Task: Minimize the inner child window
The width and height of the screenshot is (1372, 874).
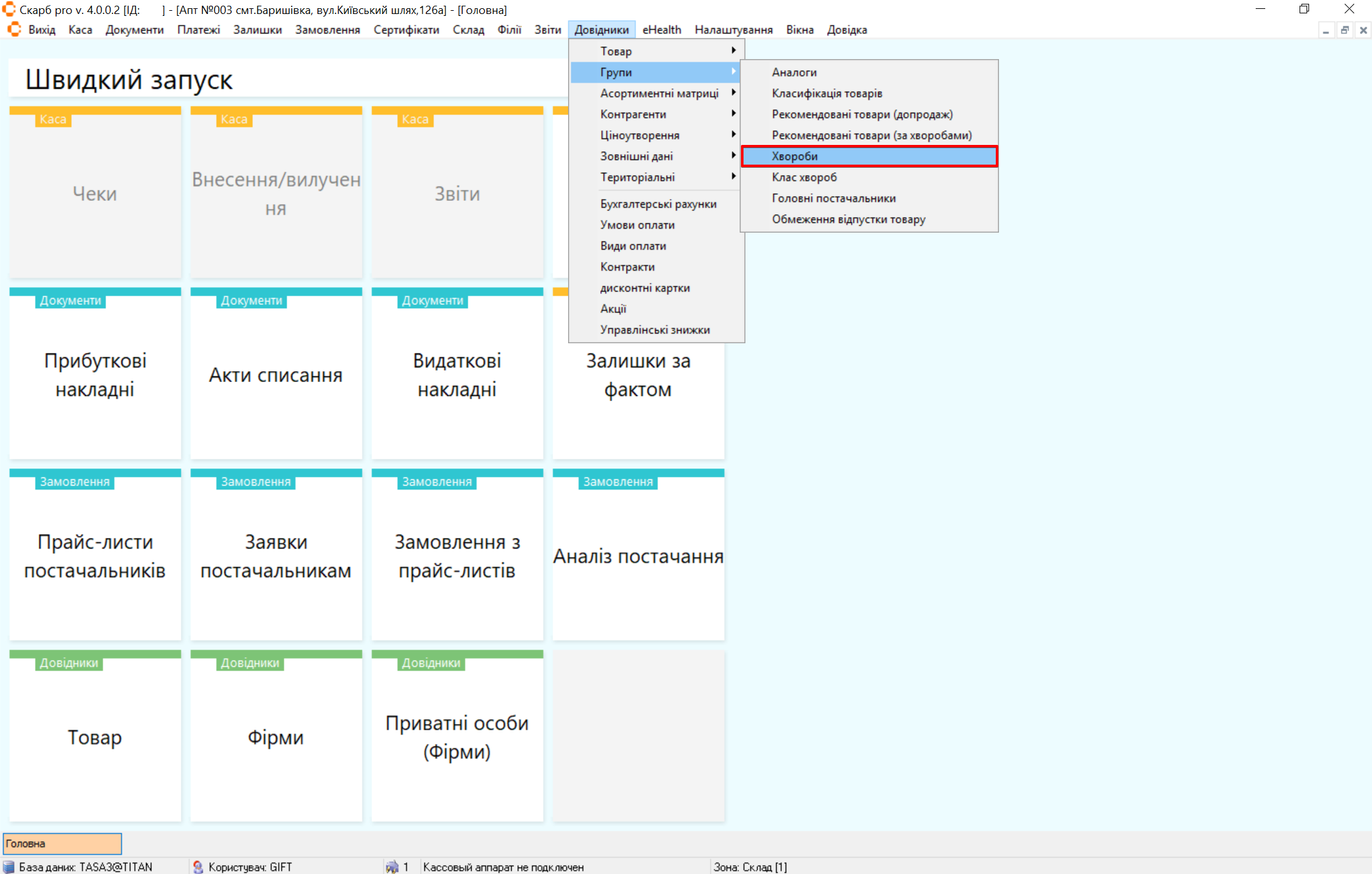Action: (x=1326, y=31)
